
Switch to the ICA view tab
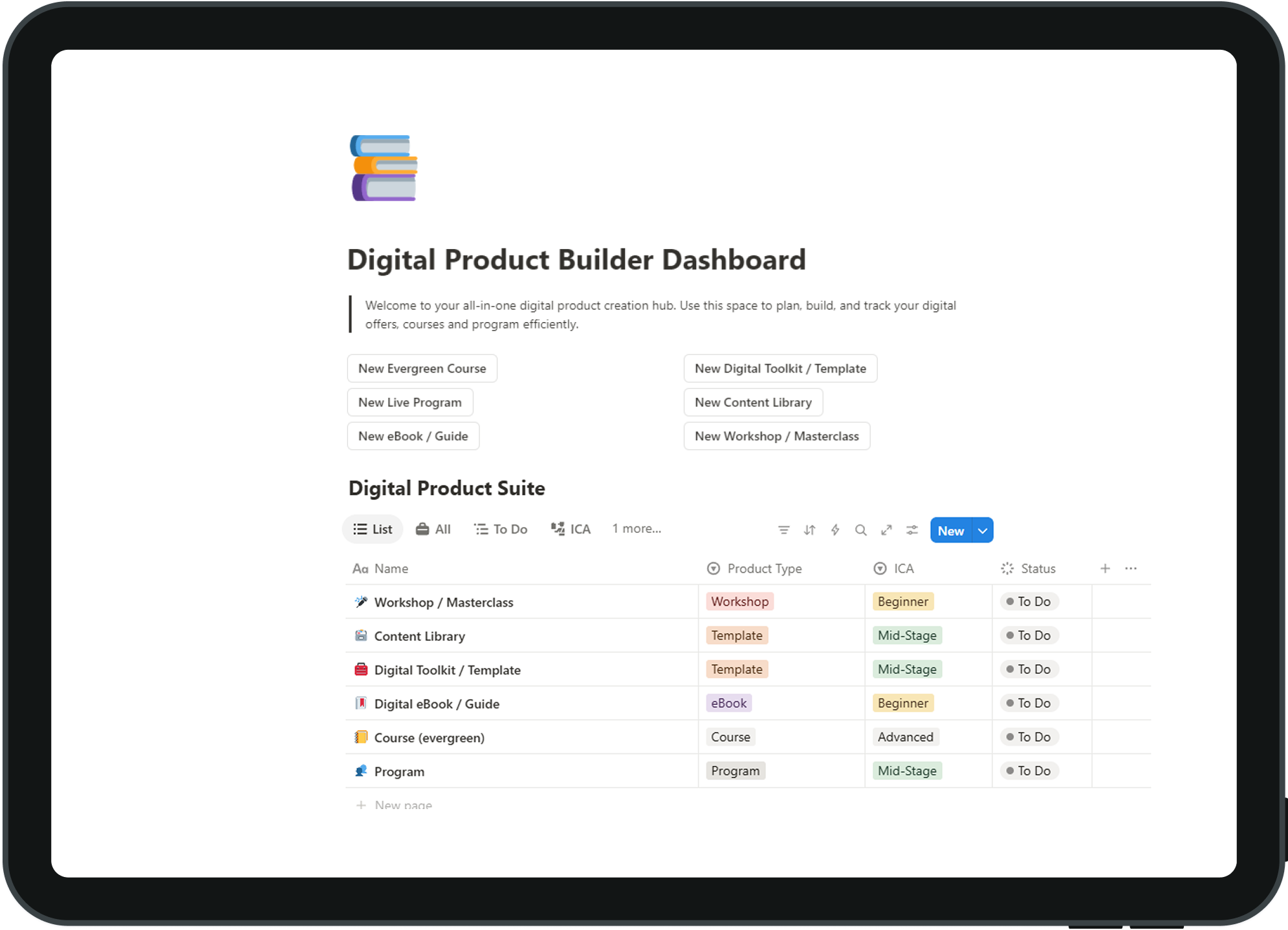[571, 529]
